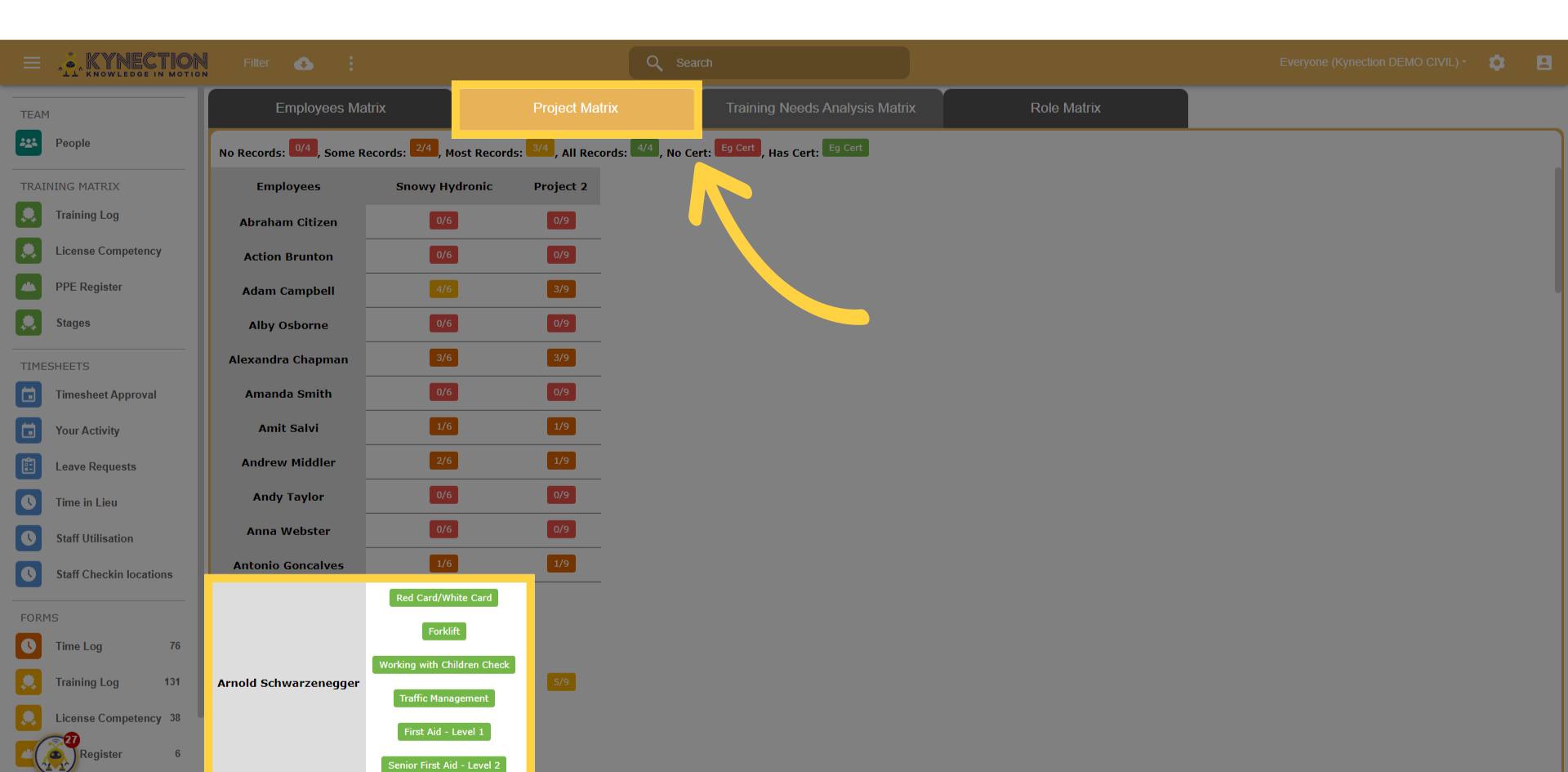The image size is (1568, 772).
Task: Click the cloud download icon
Action: click(x=304, y=63)
